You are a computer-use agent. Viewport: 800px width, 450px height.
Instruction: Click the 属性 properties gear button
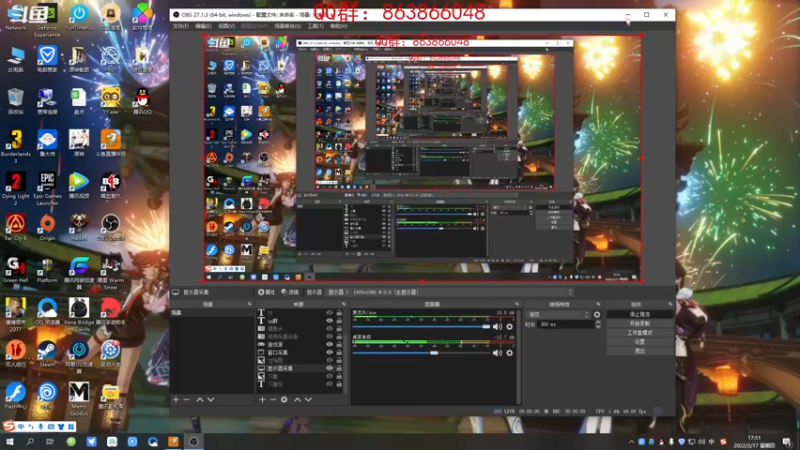(266, 292)
